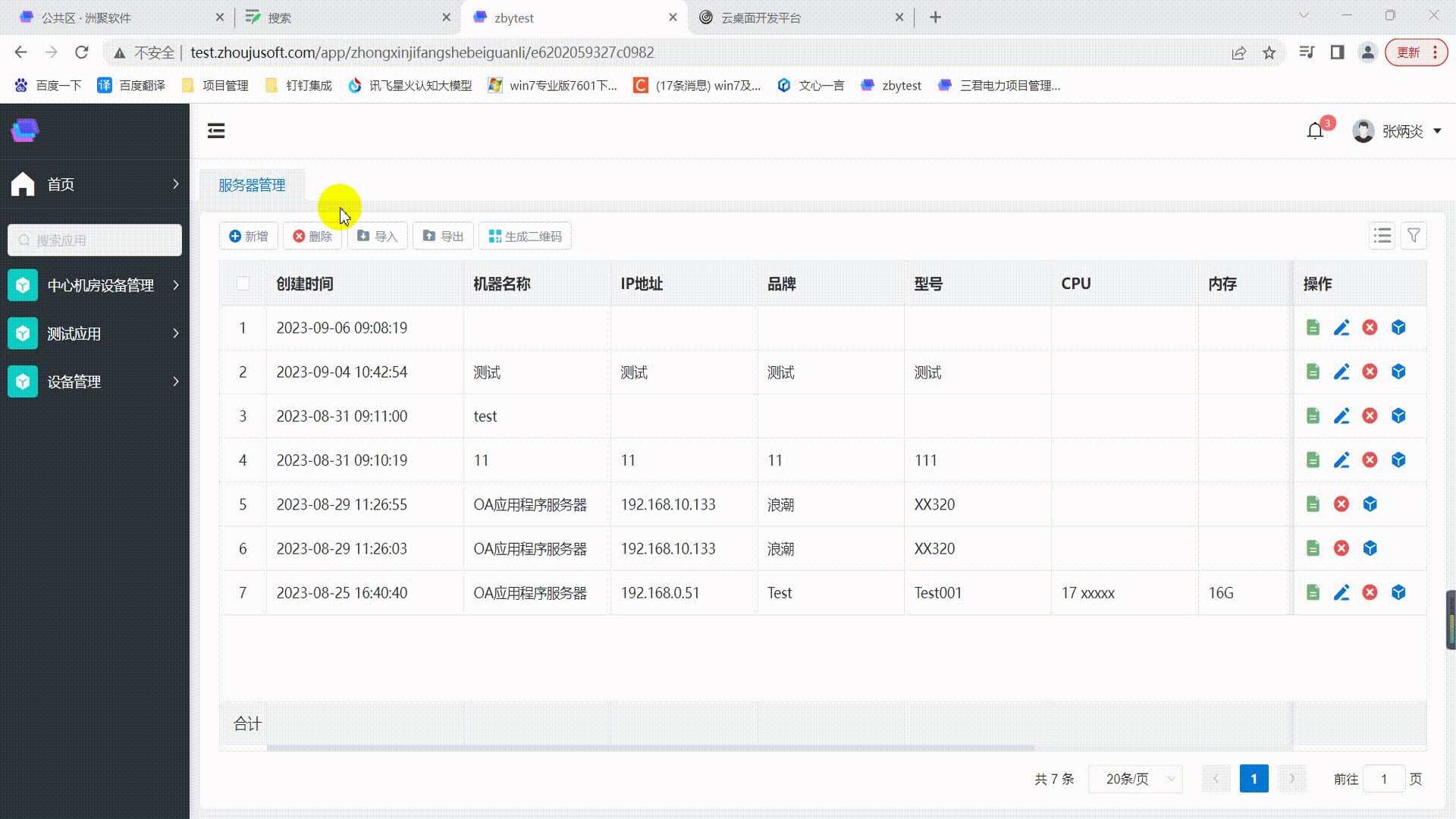This screenshot has height=819, width=1456.
Task: Toggle the select-all header checkbox
Action: pyautogui.click(x=243, y=284)
